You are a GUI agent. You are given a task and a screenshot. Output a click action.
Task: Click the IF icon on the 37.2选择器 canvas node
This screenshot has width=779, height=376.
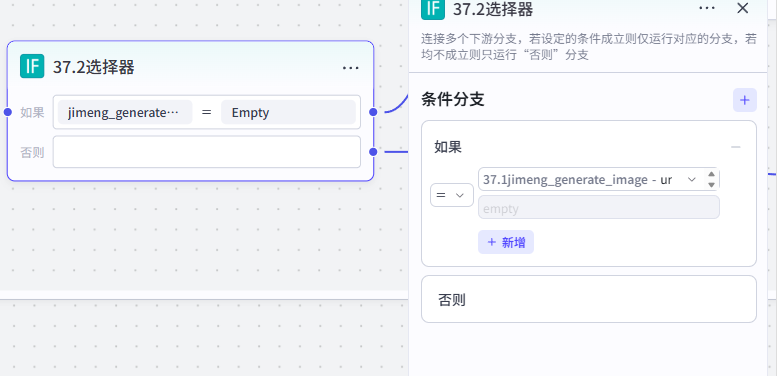(32, 66)
